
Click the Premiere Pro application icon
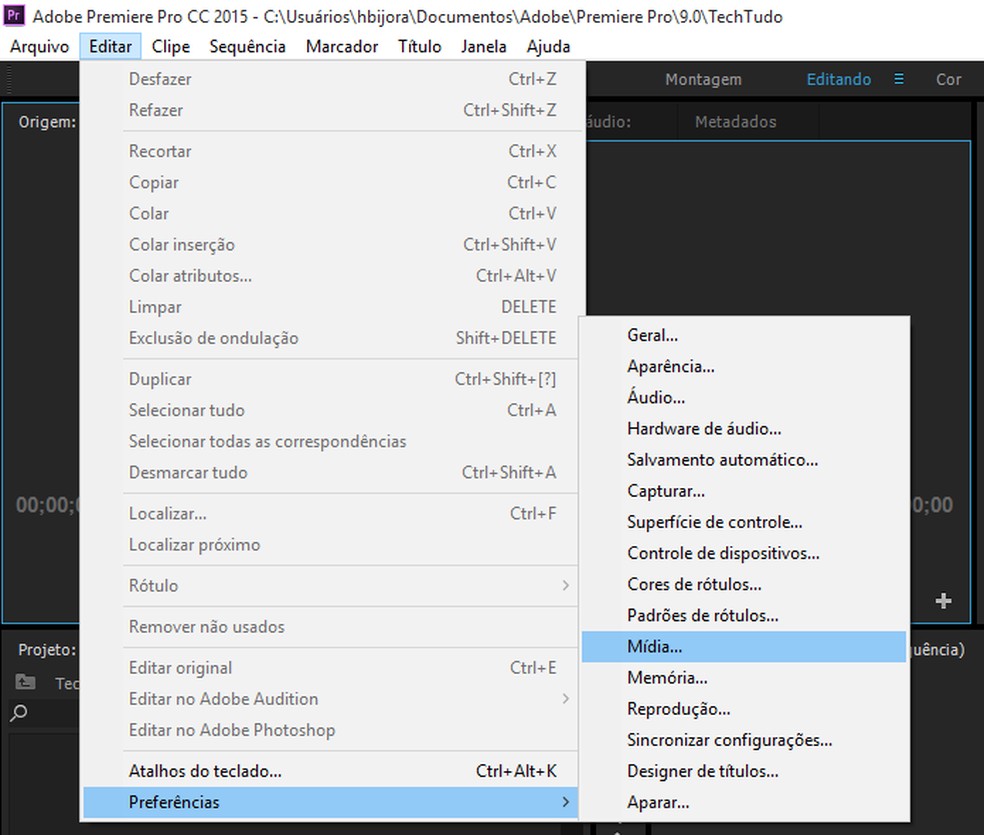coord(14,16)
